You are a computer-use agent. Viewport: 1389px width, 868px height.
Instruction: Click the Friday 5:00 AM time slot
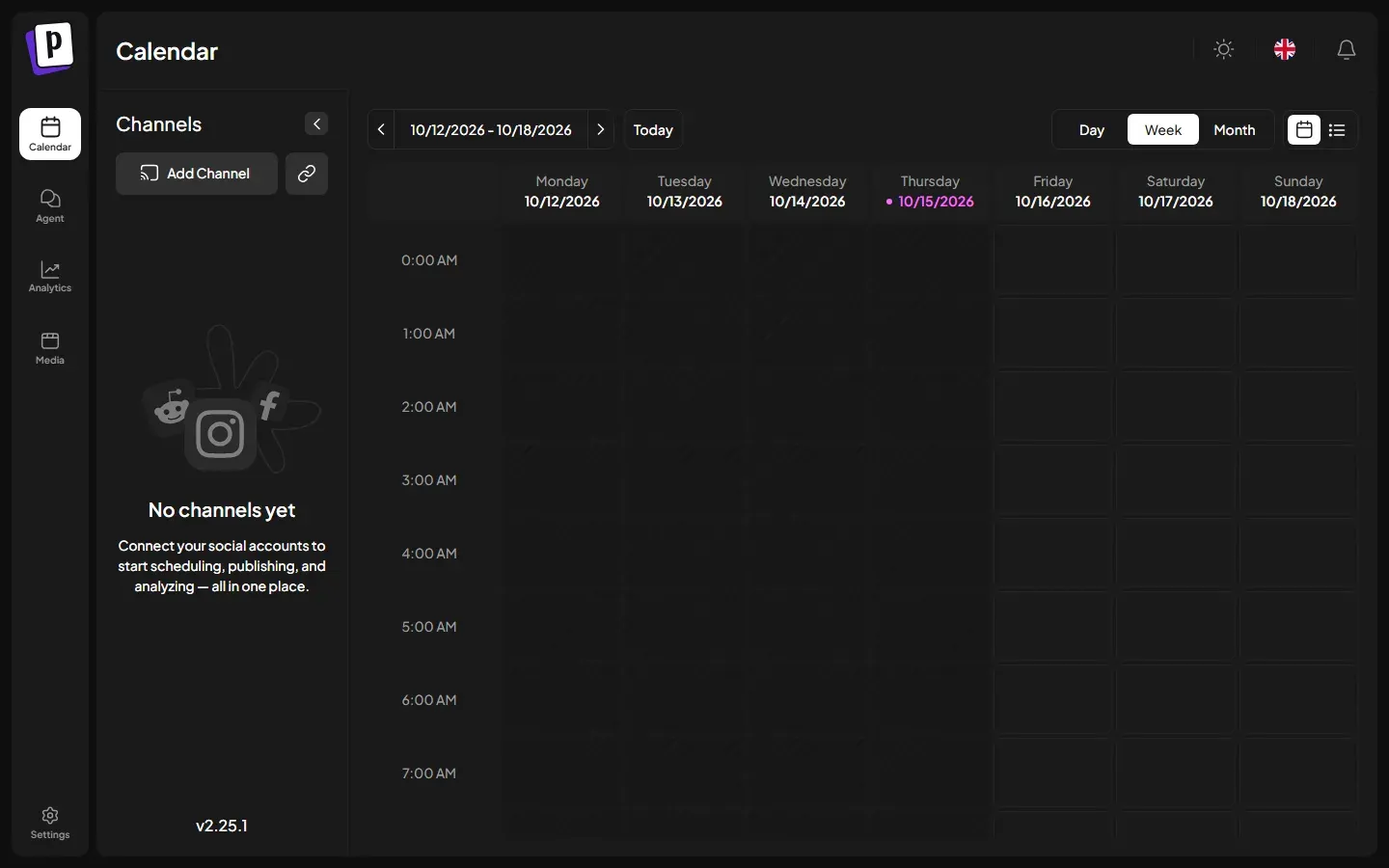pos(1053,627)
